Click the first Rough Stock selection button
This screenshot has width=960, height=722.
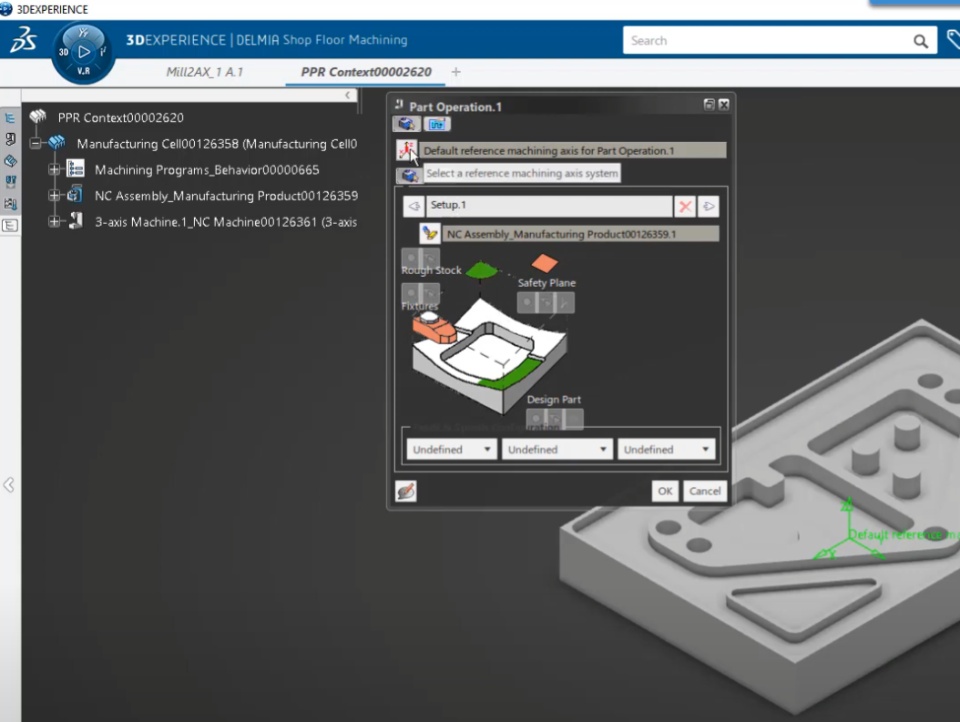pos(411,257)
